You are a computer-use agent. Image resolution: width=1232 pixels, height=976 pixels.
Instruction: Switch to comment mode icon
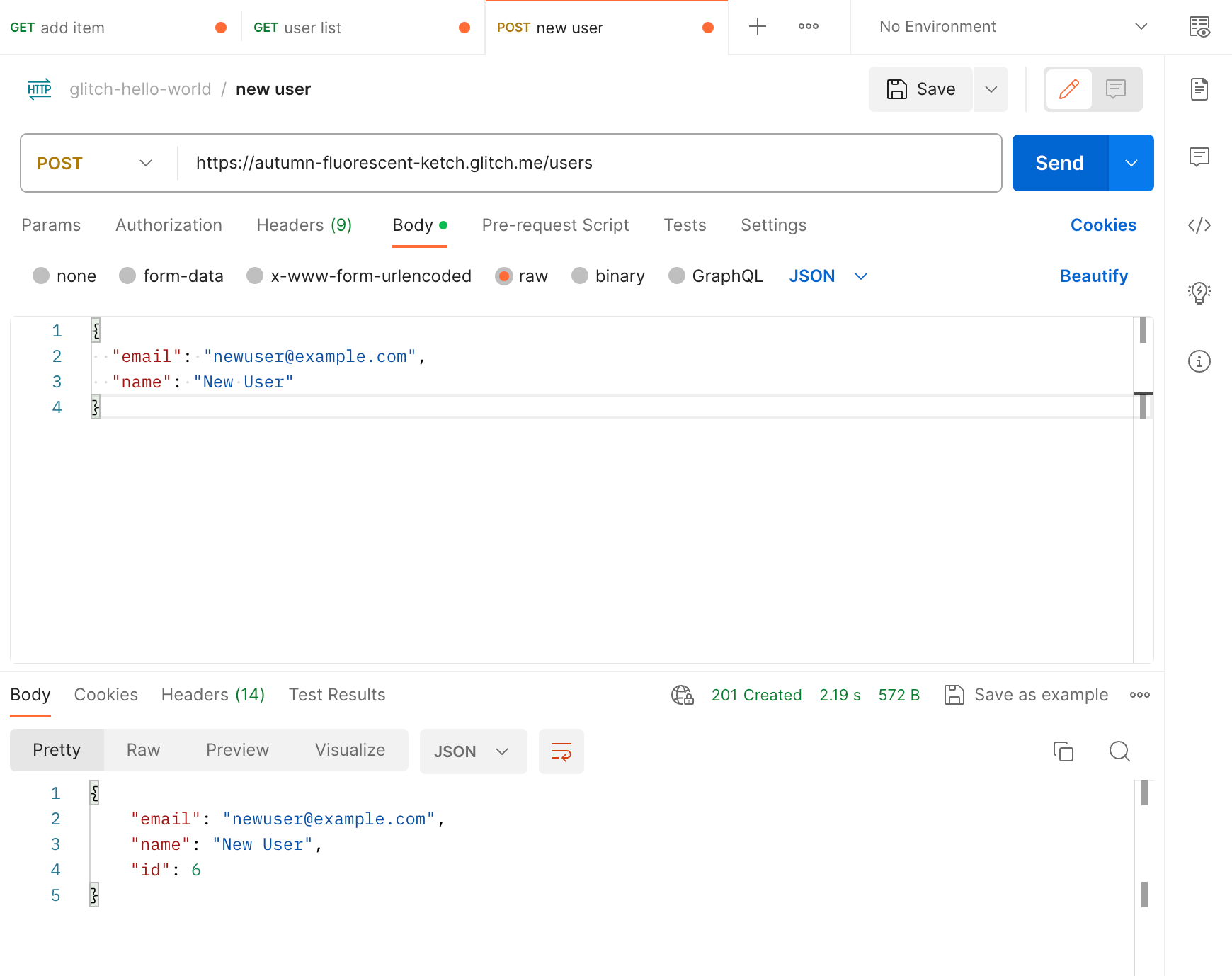click(1116, 89)
